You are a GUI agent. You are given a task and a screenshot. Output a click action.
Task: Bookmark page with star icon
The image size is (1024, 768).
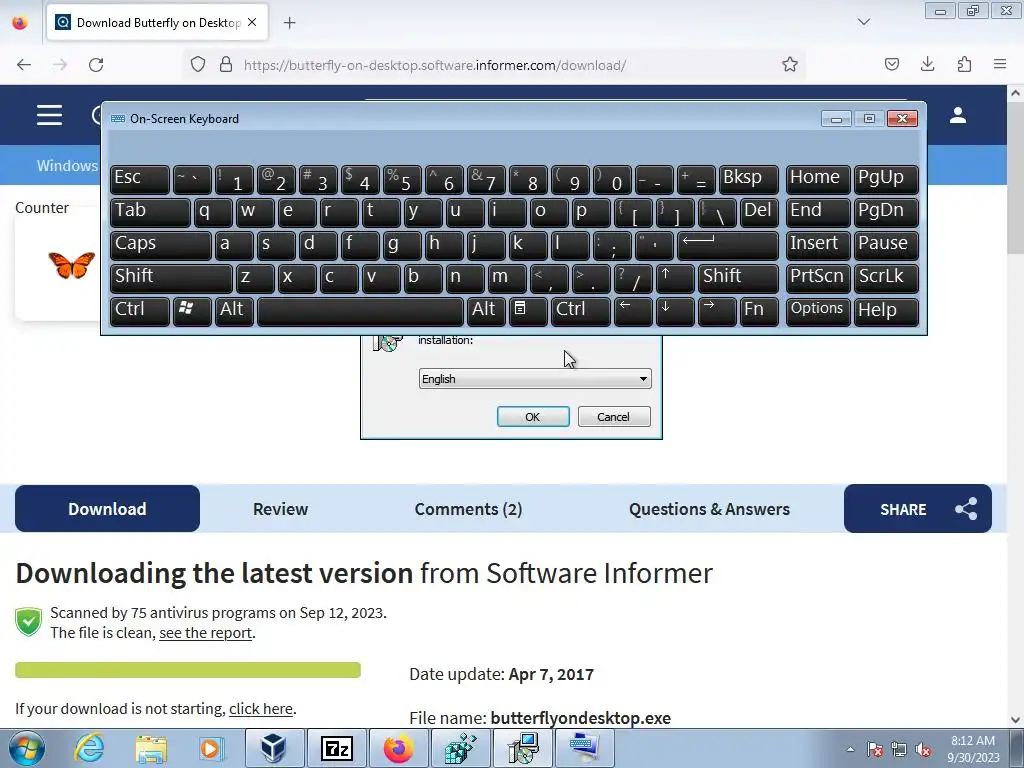tap(790, 64)
